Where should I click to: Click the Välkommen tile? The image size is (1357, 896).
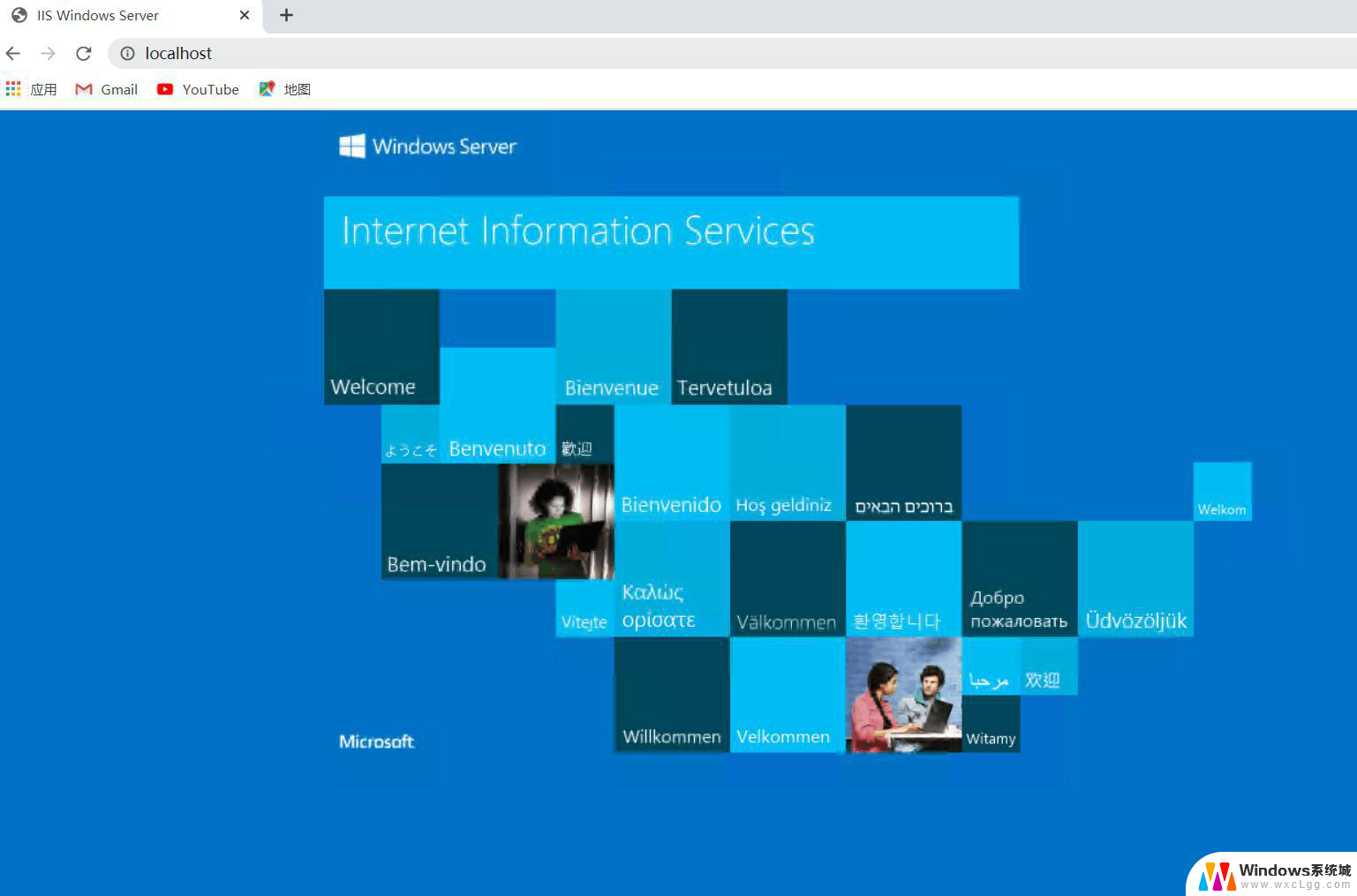coord(788,578)
